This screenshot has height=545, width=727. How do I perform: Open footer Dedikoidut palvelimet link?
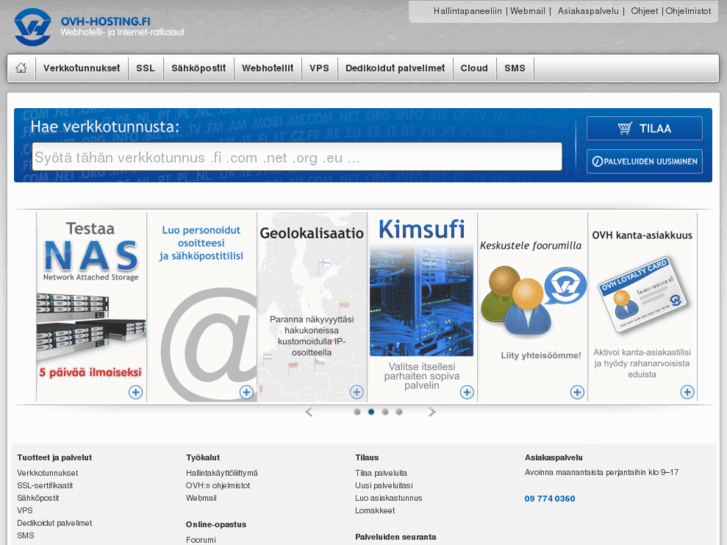[x=55, y=523]
